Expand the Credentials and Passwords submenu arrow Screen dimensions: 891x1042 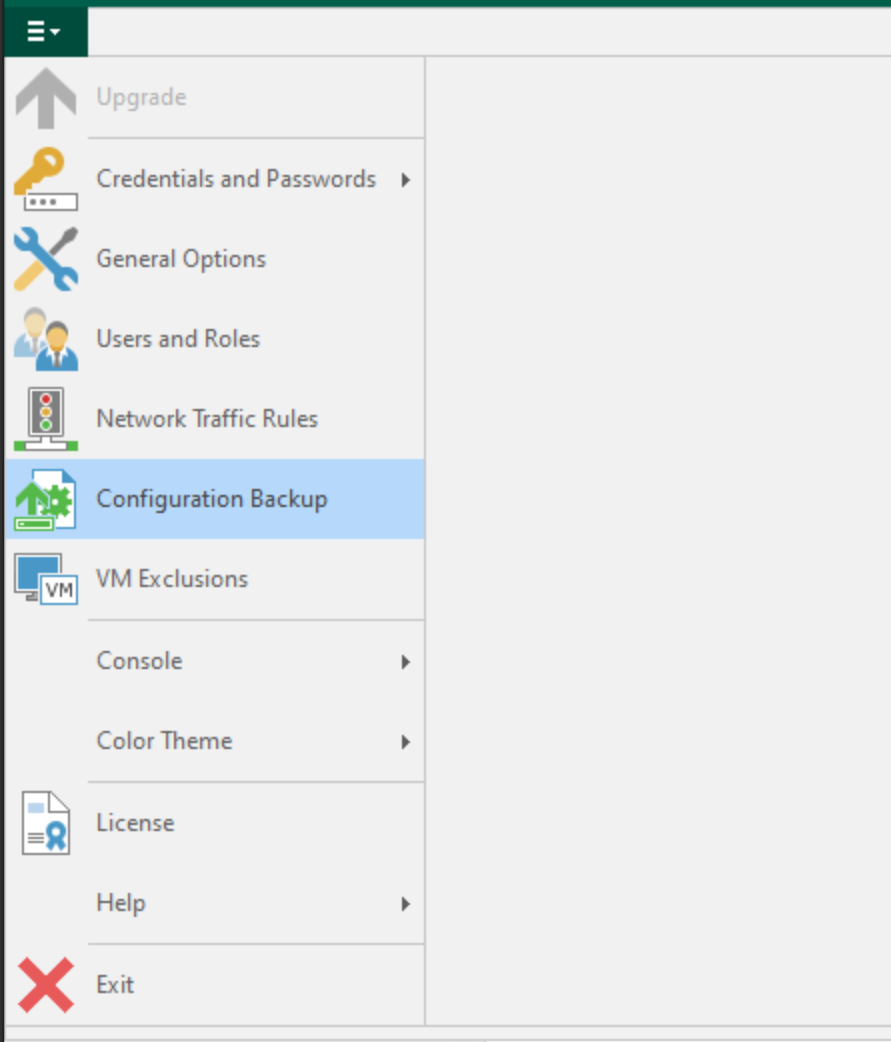tap(405, 179)
